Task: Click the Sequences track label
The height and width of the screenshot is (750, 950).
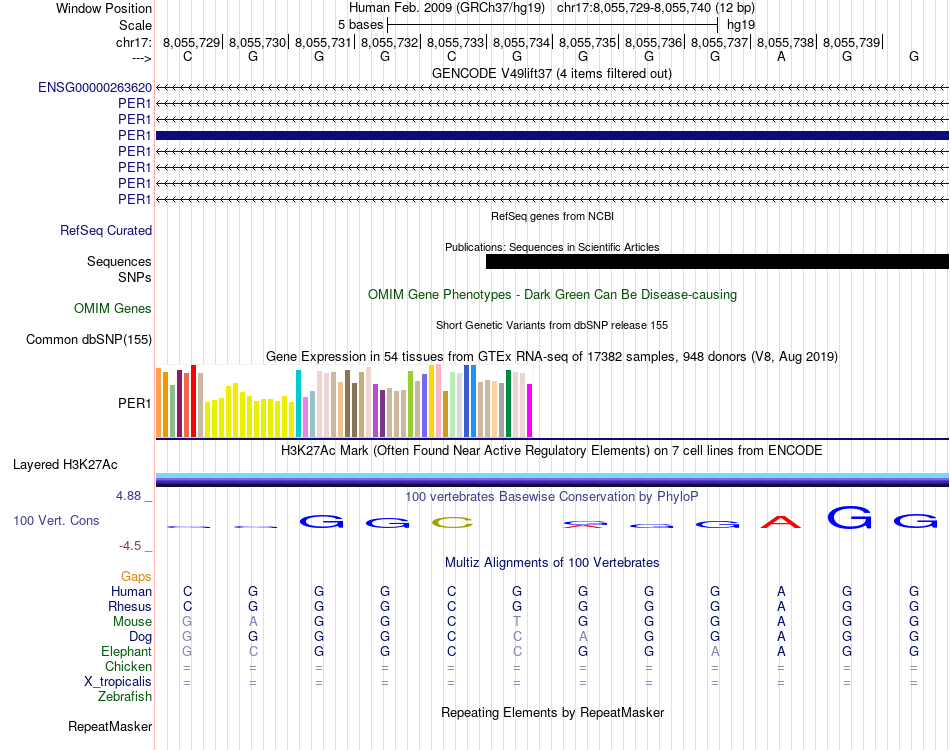Action: pos(119,262)
